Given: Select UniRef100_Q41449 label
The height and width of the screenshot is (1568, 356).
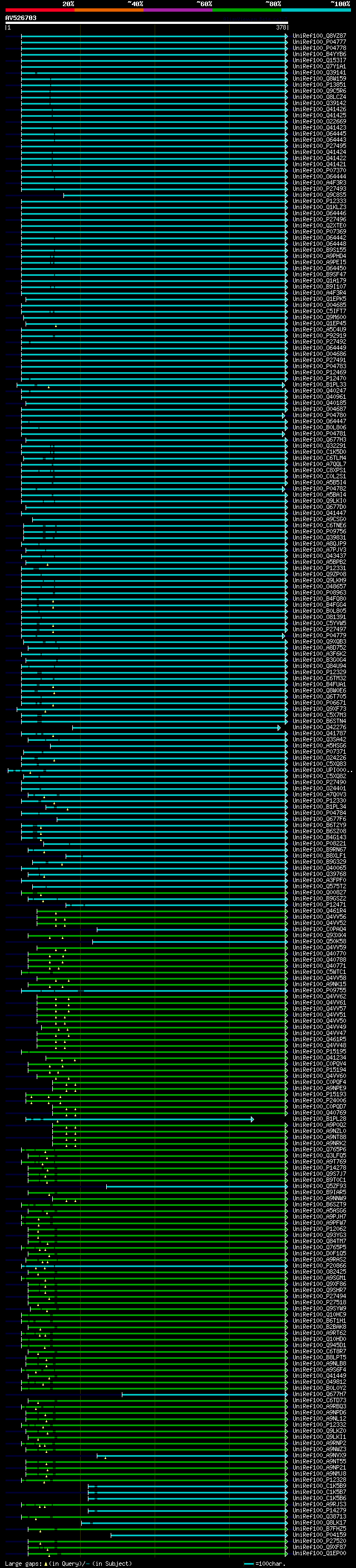Looking at the screenshot, I should click(x=319, y=1376).
